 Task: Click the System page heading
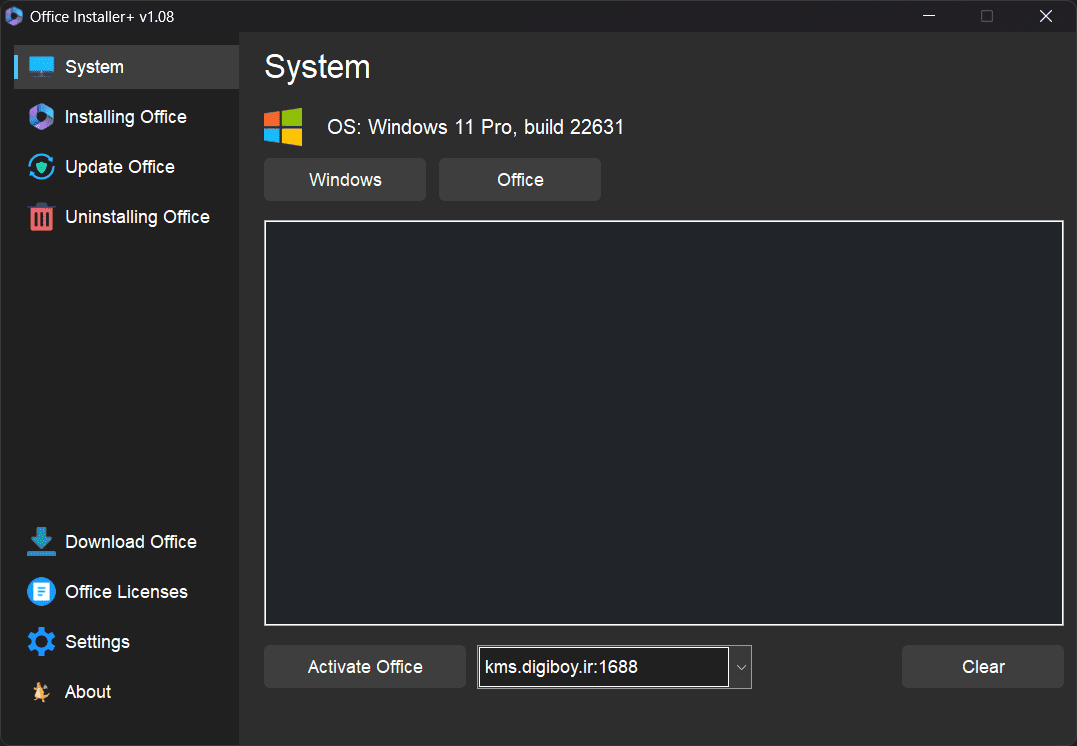pos(317,67)
